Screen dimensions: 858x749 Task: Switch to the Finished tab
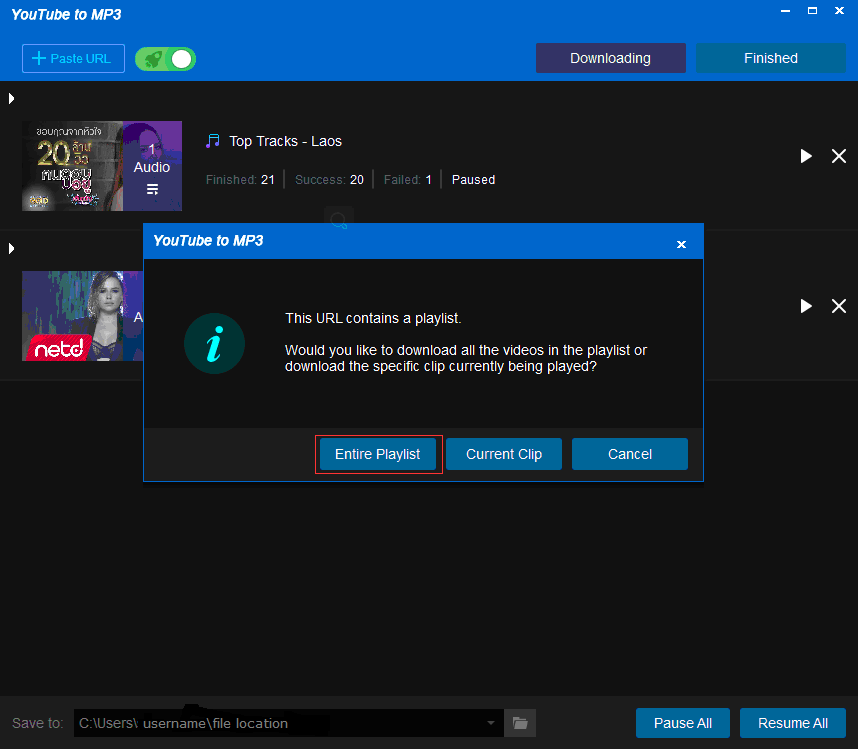coord(770,58)
